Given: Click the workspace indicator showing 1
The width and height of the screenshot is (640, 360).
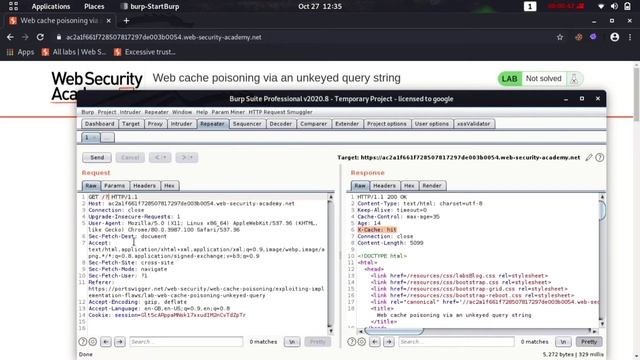Looking at the screenshot, I should 530,6.
